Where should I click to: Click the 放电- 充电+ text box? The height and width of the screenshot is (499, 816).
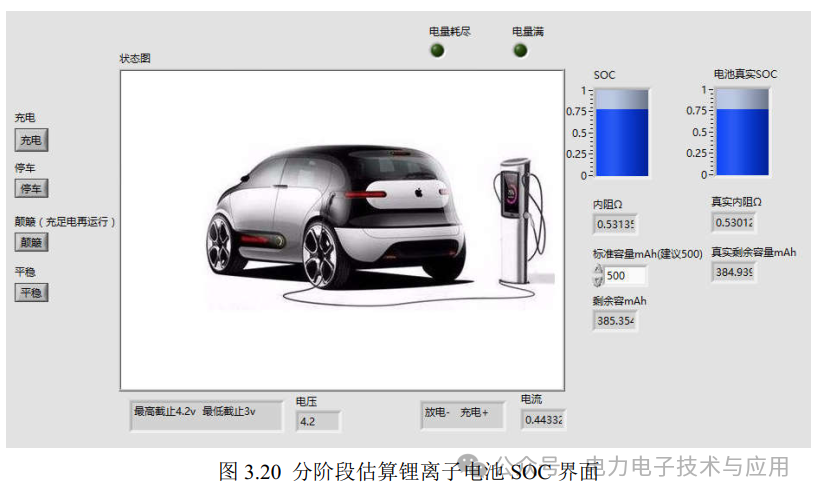tap(462, 415)
